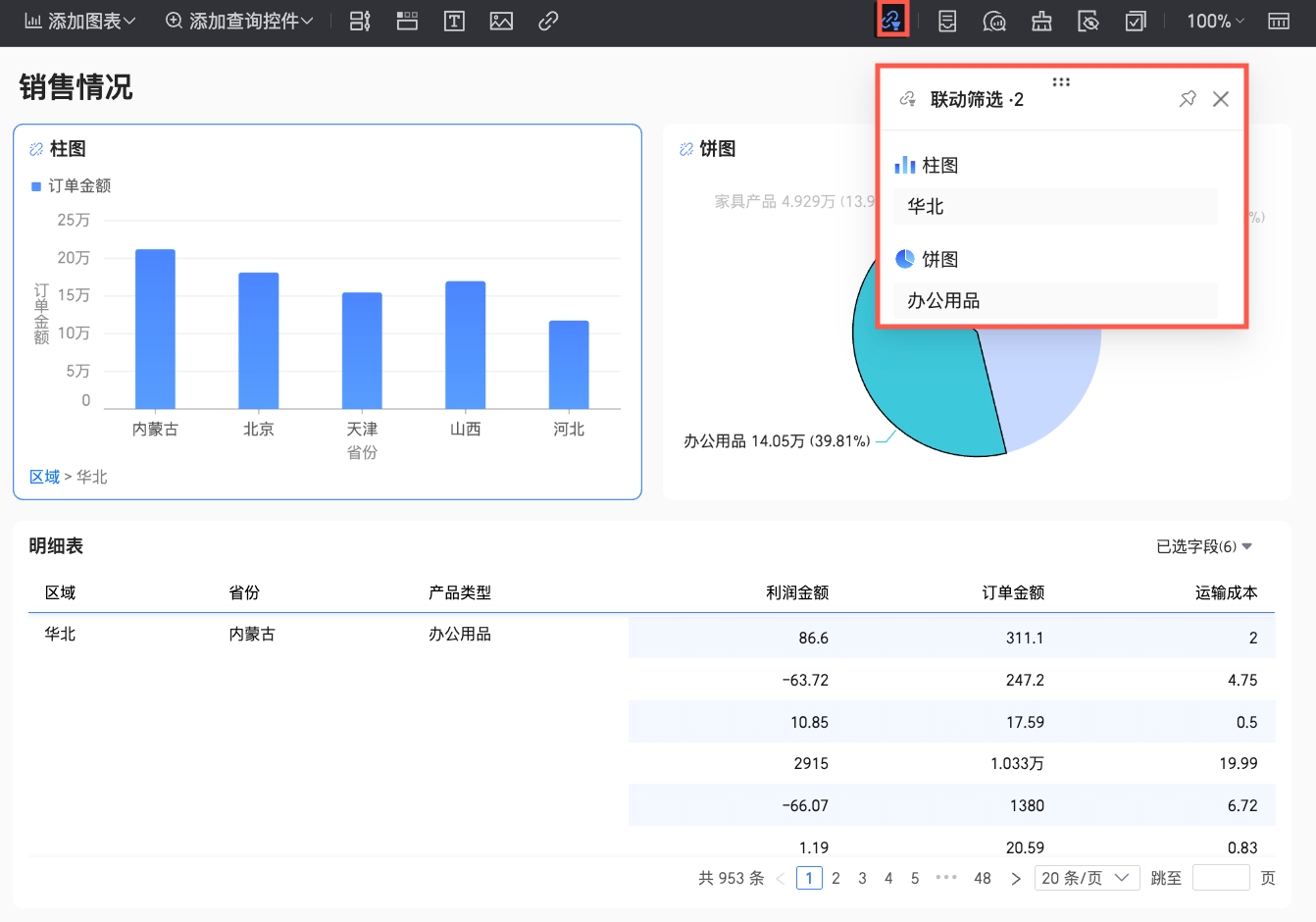Screen dimensions: 1316x922
Task: Click the next page arrow
Action: 1016,878
